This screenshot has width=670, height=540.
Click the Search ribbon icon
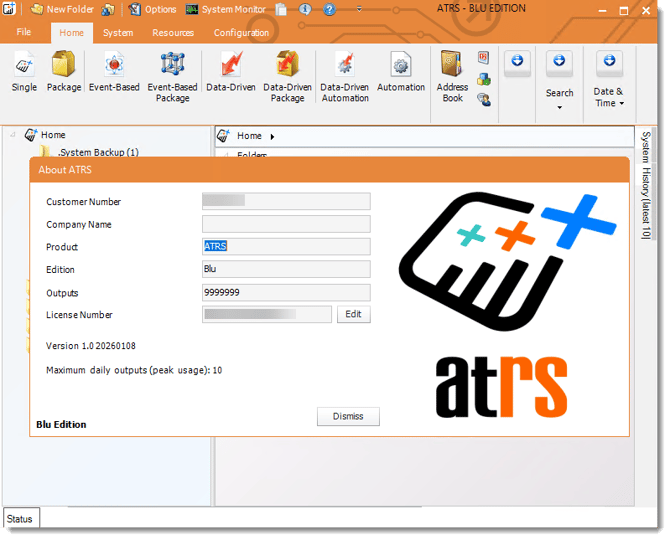[x=559, y=62]
